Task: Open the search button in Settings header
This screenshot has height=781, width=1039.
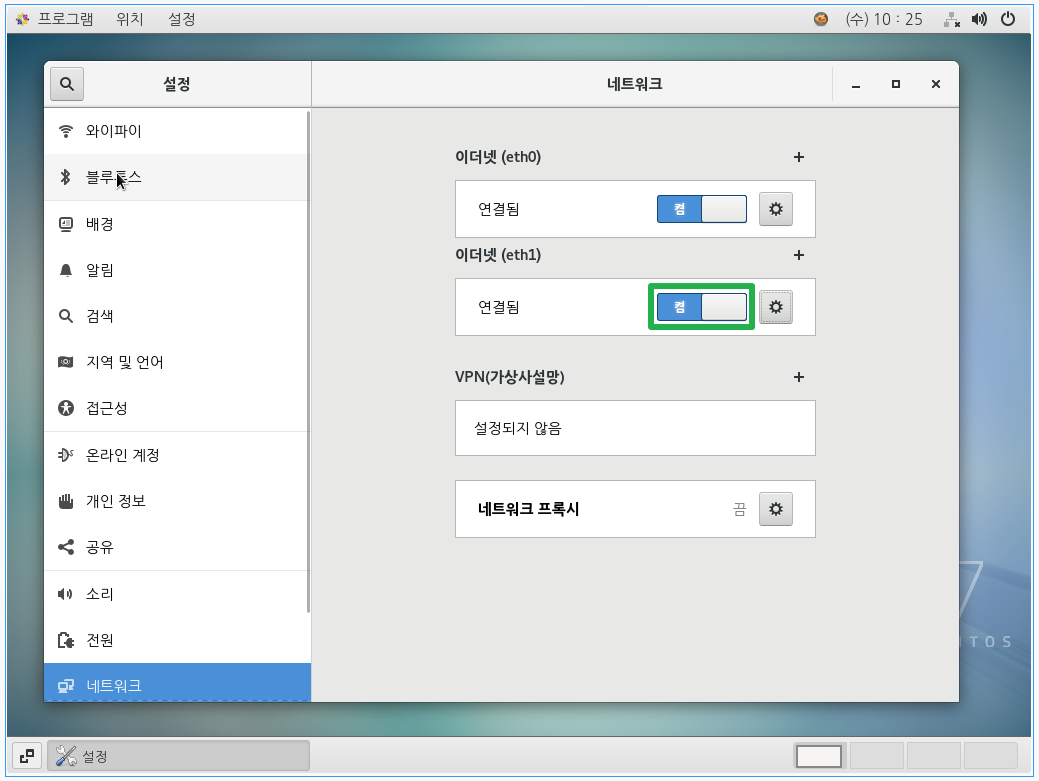Action: (x=67, y=85)
